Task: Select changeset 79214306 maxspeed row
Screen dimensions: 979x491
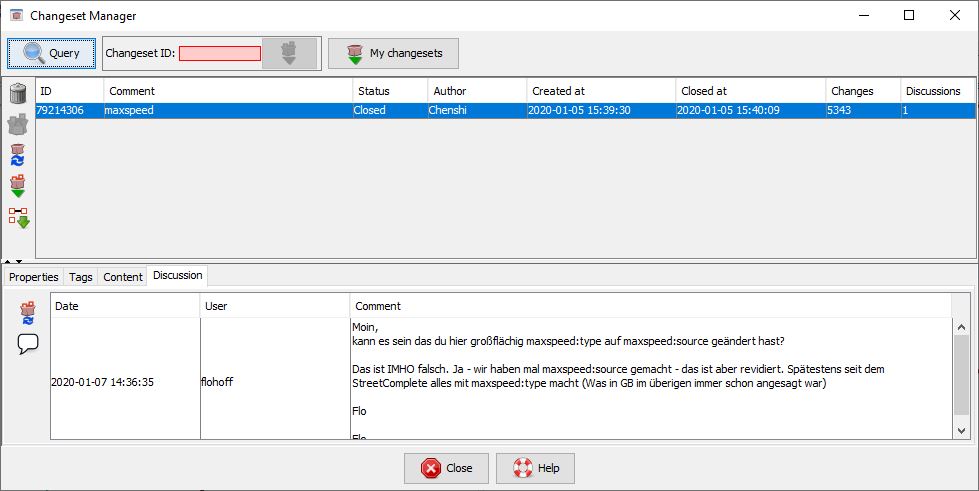Action: click(400, 110)
